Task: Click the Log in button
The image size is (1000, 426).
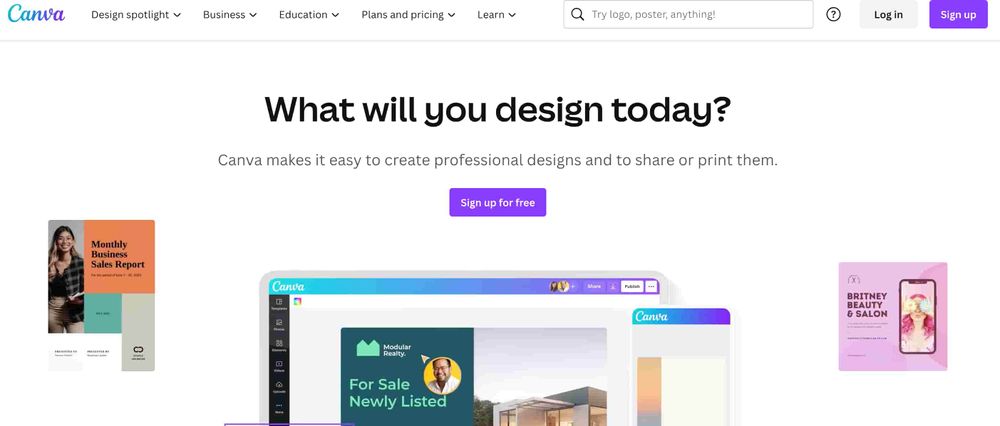Action: (888, 14)
